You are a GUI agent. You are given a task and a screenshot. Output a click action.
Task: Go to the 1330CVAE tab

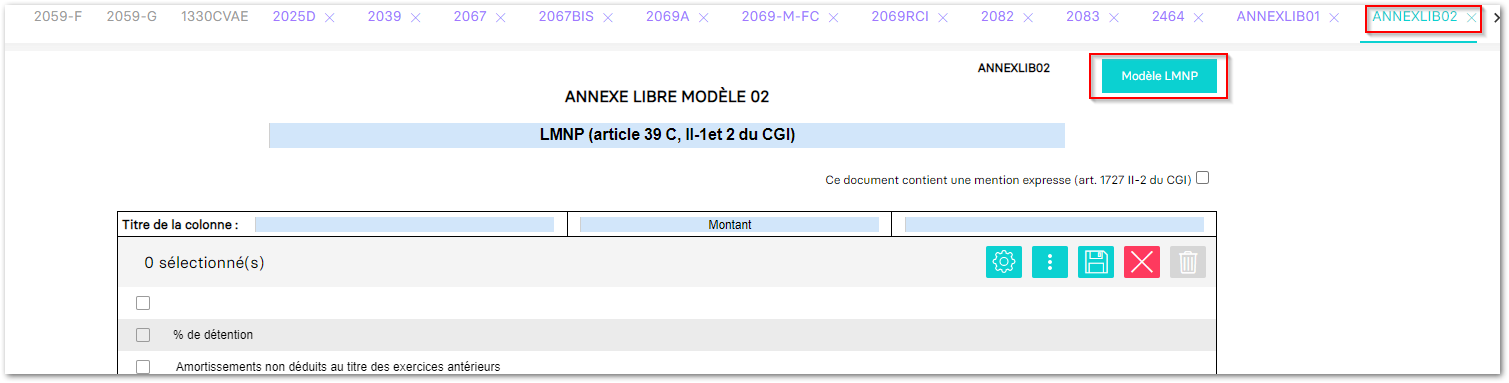pyautogui.click(x=215, y=17)
